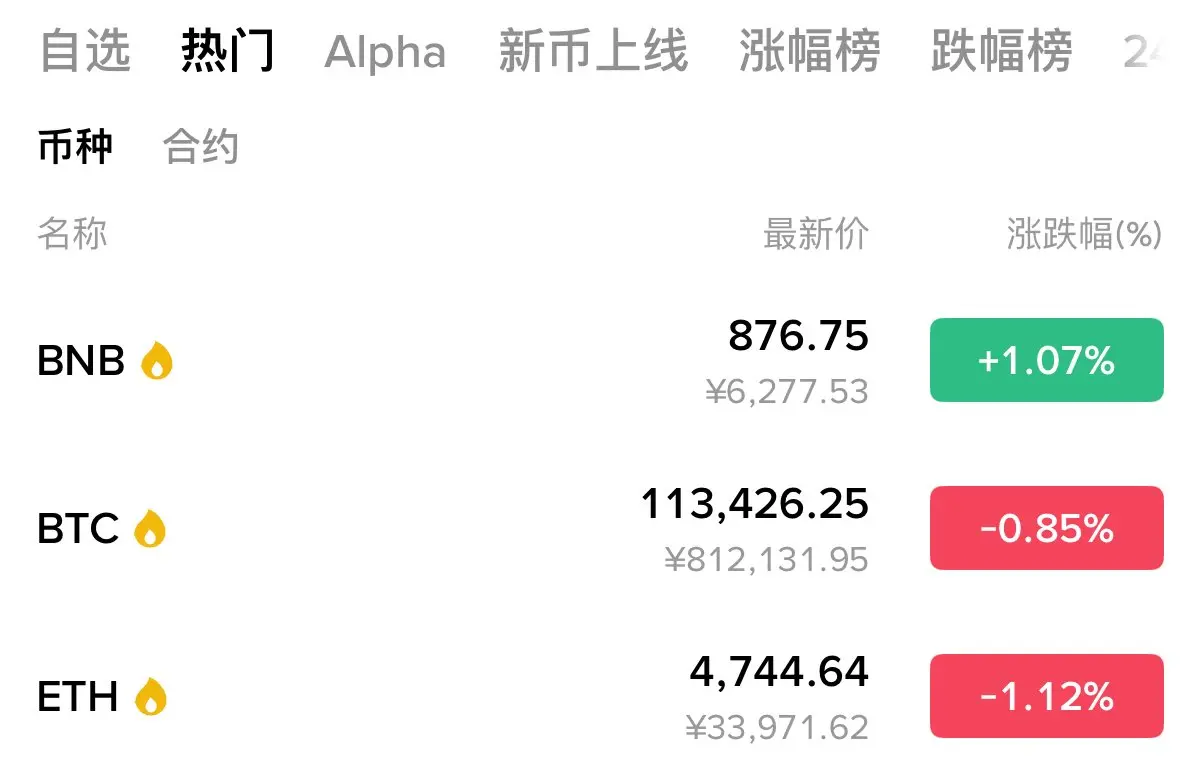Switch to the 跌幅榜 tab
The height and width of the screenshot is (766, 1198).
pyautogui.click(x=1002, y=51)
